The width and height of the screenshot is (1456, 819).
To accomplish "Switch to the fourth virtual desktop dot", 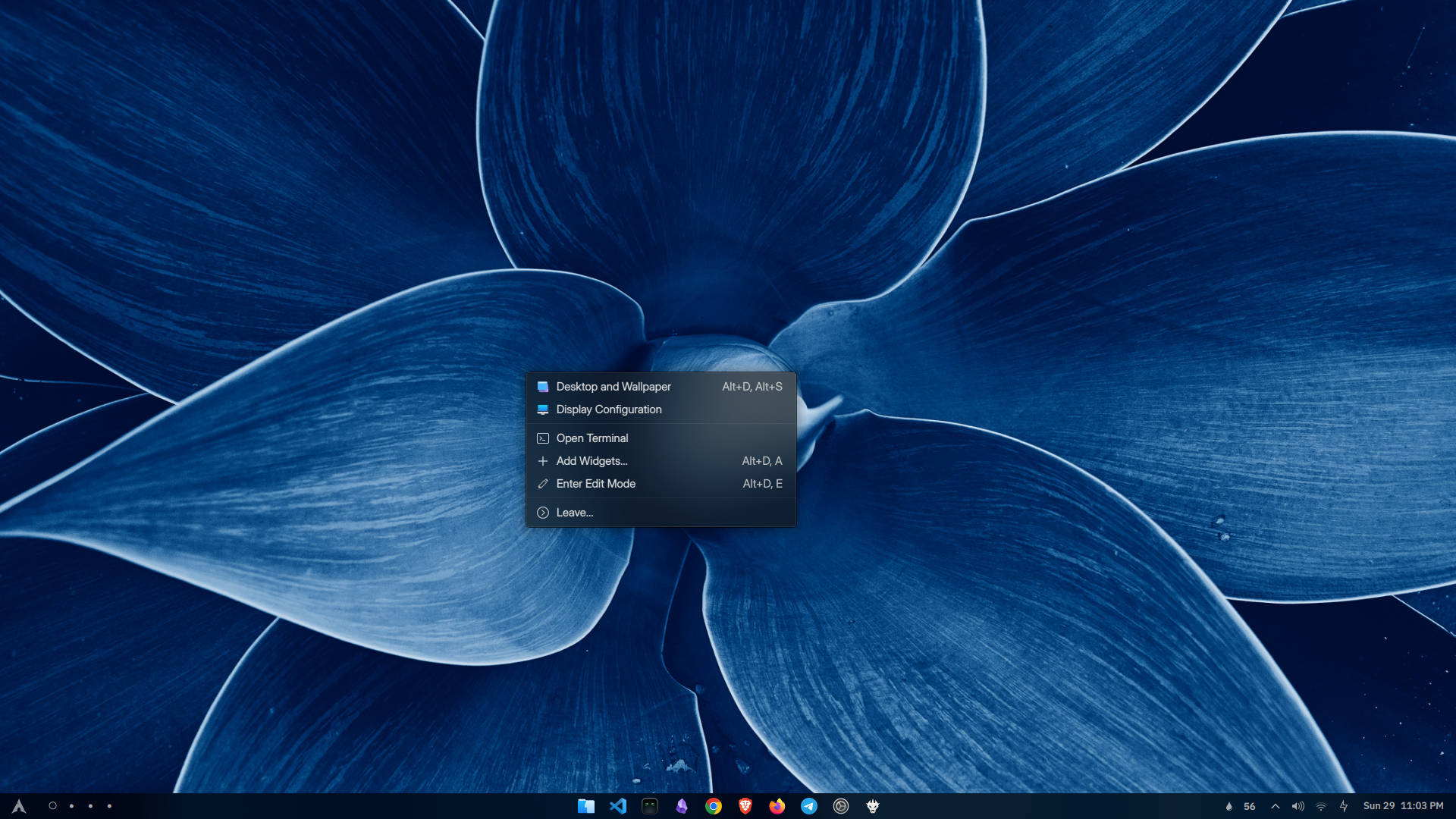I will click(109, 806).
